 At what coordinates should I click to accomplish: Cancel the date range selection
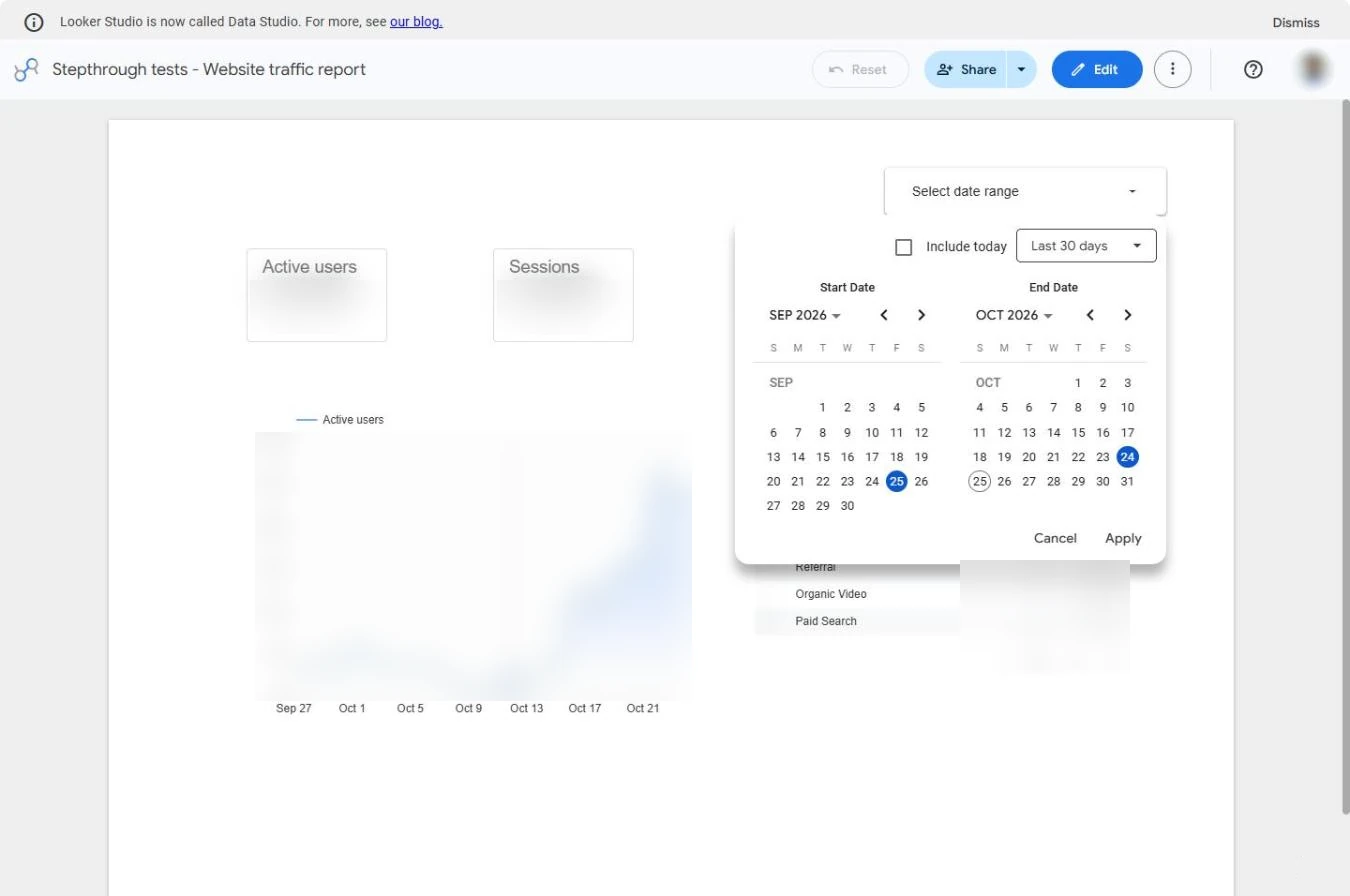coord(1055,538)
